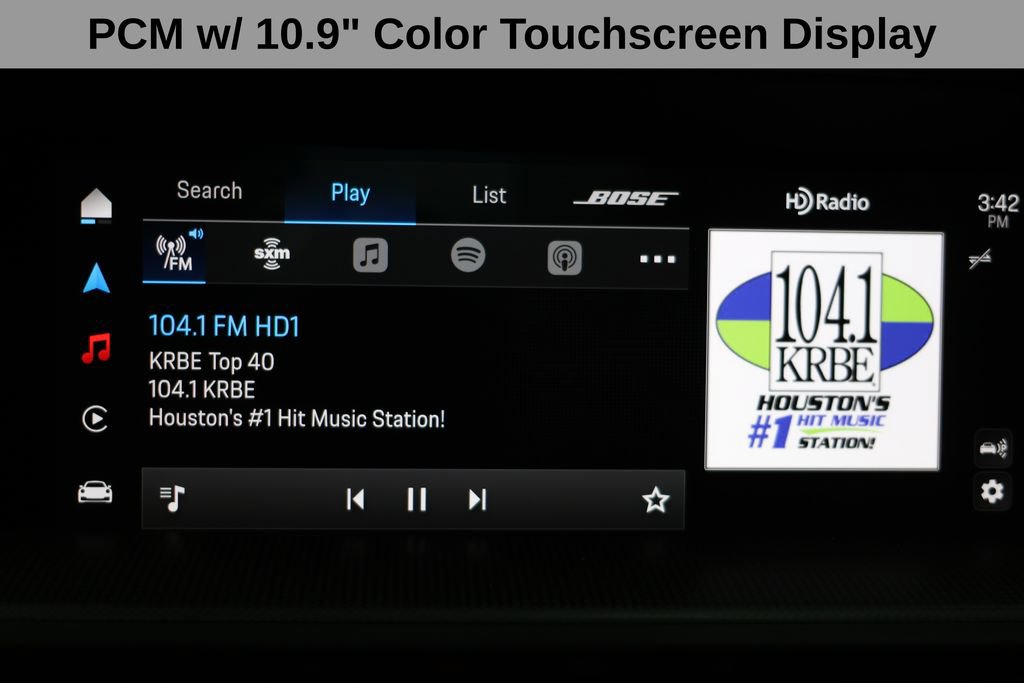
Task: Open the settings gear icon
Action: point(992,491)
